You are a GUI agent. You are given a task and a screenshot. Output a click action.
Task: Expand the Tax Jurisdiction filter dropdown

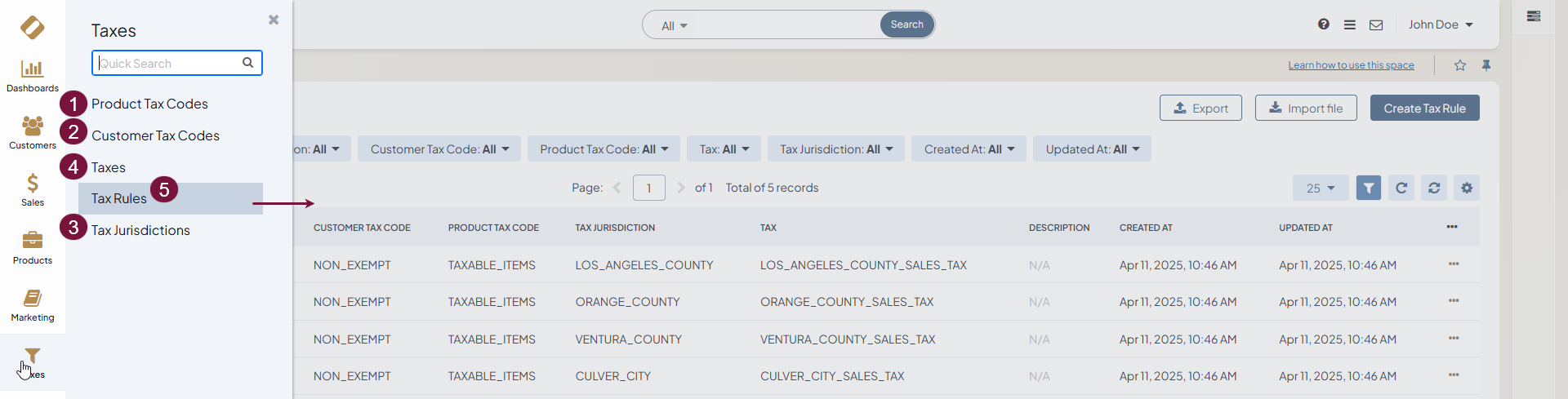pos(835,149)
